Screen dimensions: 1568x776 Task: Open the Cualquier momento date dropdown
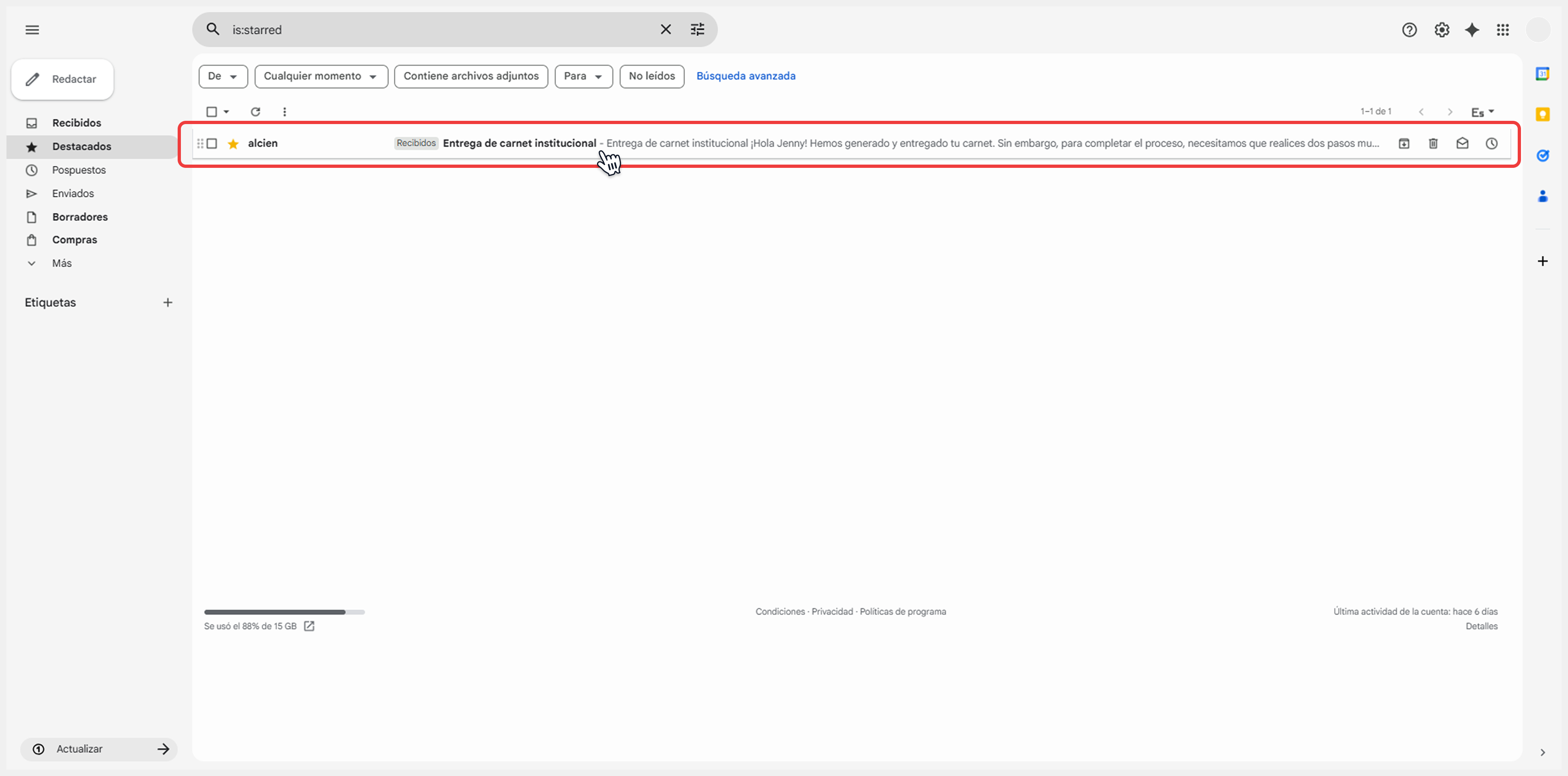pyautogui.click(x=321, y=76)
